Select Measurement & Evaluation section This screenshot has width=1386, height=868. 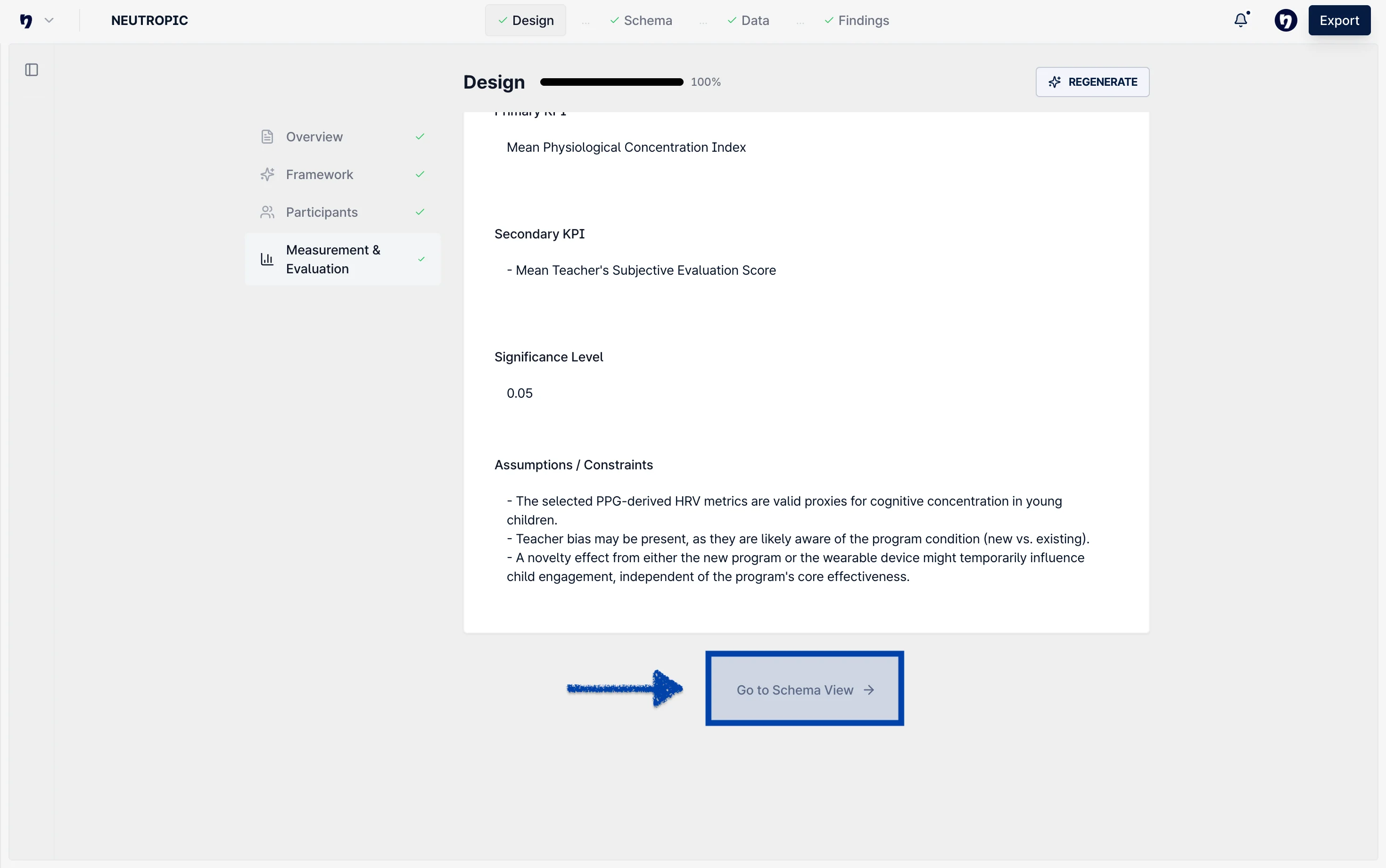(343, 260)
